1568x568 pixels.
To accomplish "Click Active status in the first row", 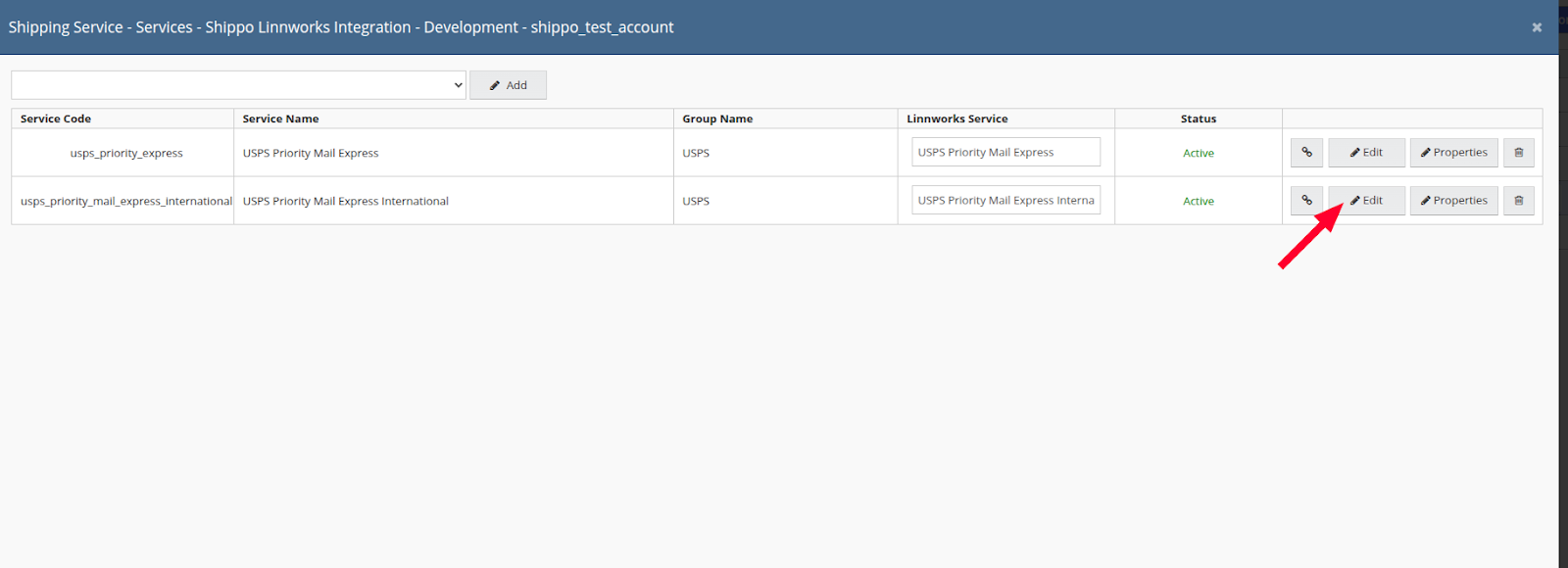I will (1198, 153).
